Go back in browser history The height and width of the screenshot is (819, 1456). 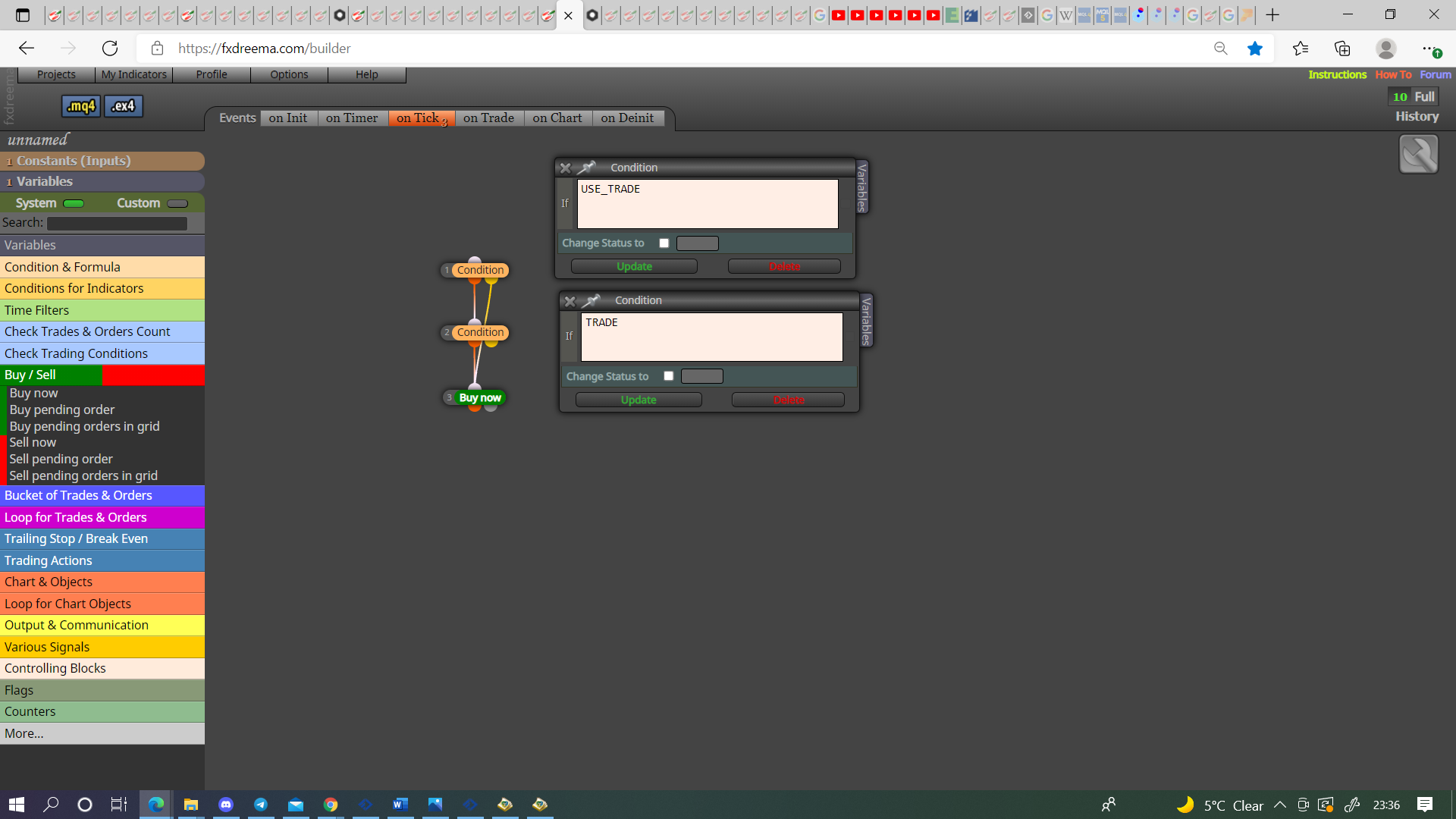pyautogui.click(x=27, y=49)
